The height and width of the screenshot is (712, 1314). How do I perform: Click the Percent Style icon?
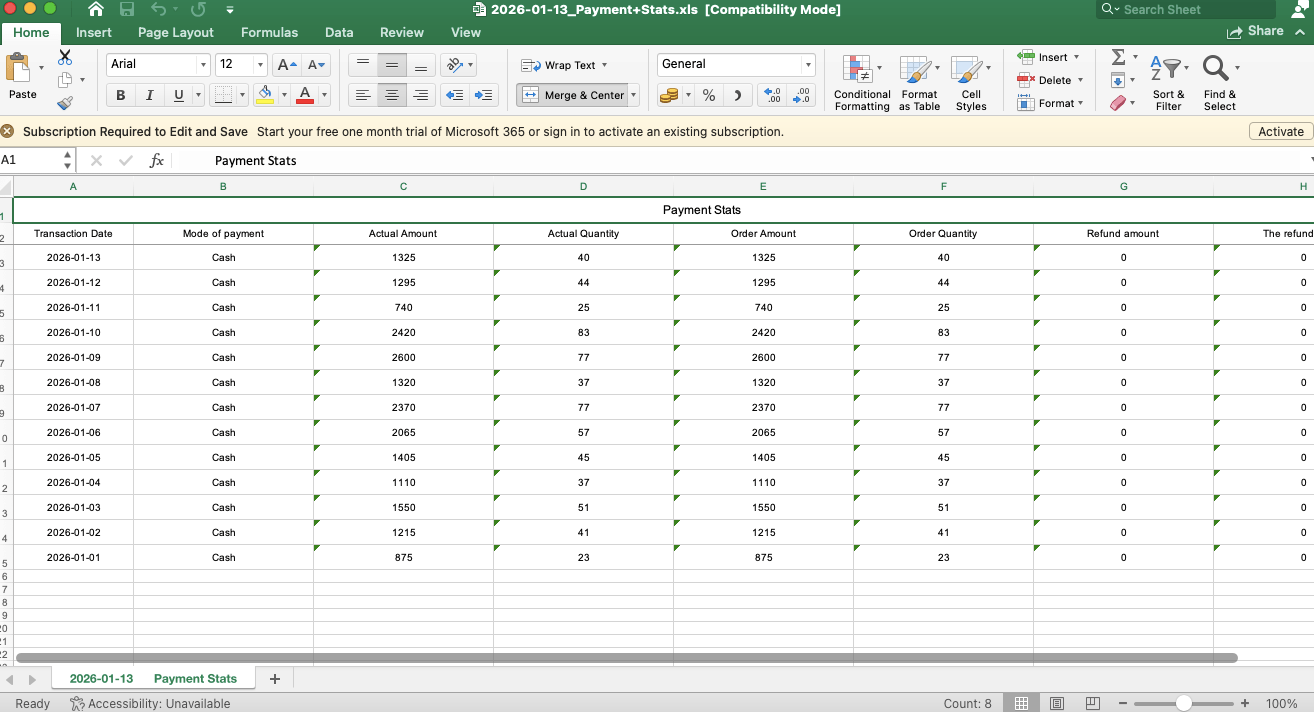pyautogui.click(x=709, y=95)
